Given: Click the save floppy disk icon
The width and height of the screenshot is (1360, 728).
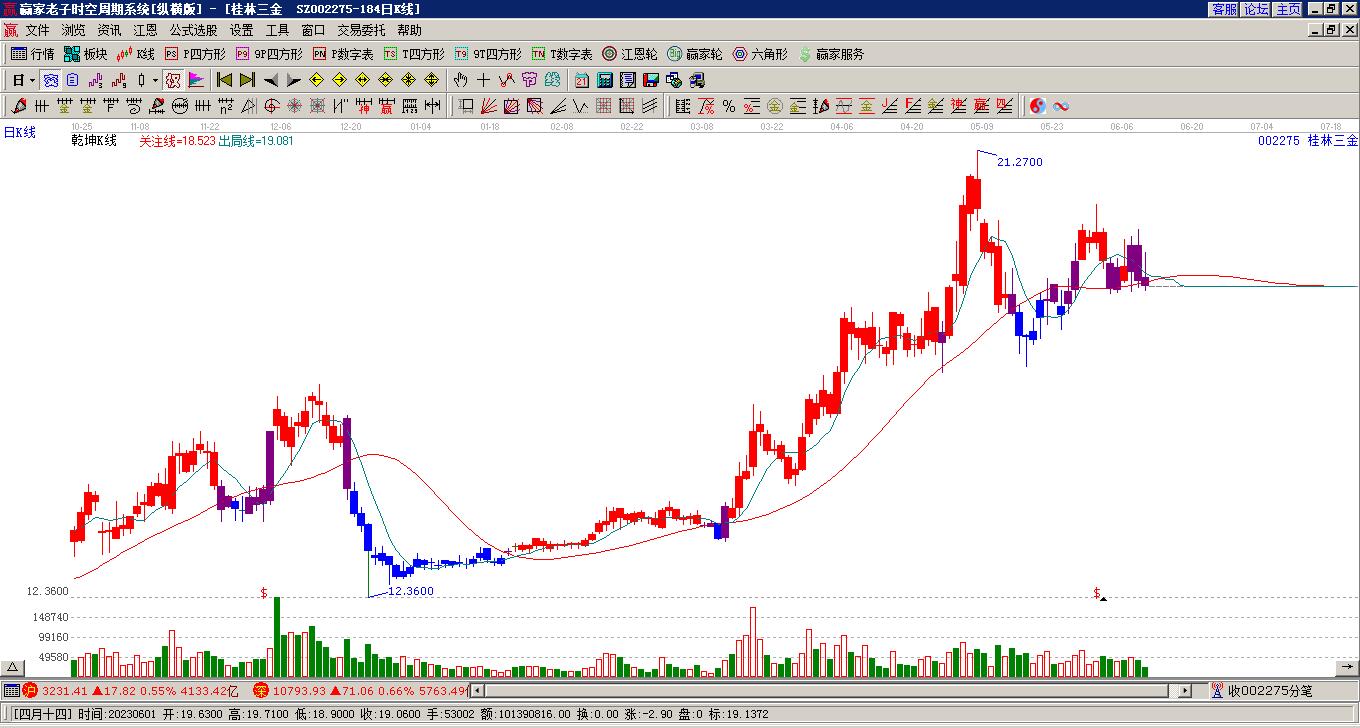Looking at the screenshot, I should click(x=651, y=80).
